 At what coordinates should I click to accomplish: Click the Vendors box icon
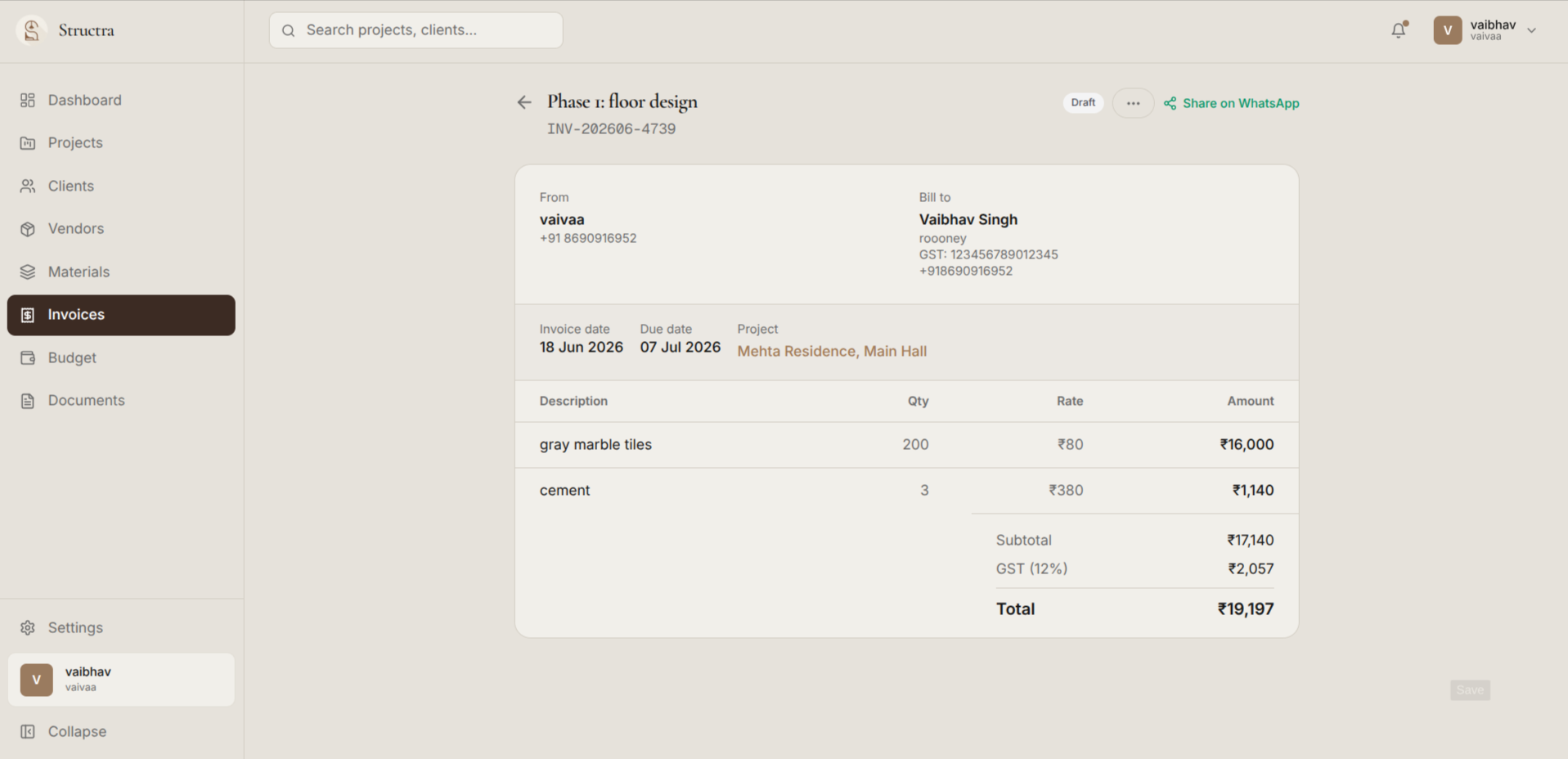pyautogui.click(x=28, y=229)
